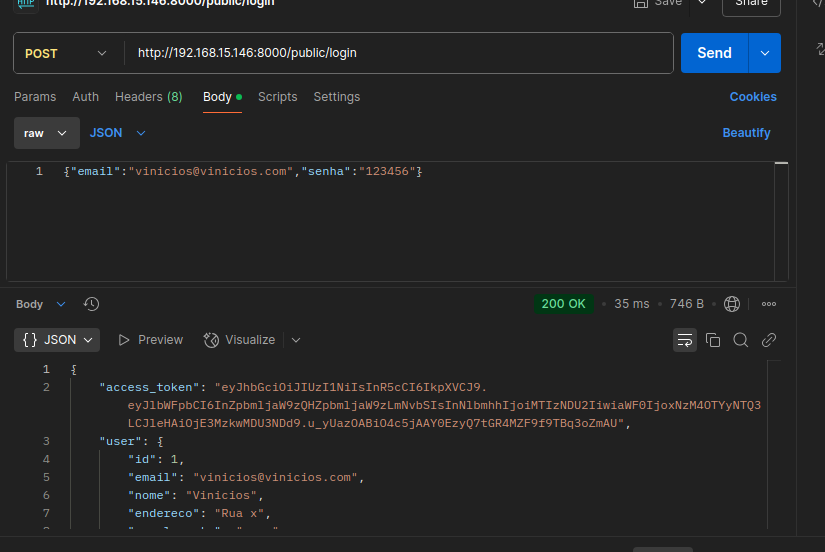This screenshot has height=552, width=825.
Task: Switch to the Auth tab
Action: click(x=86, y=97)
